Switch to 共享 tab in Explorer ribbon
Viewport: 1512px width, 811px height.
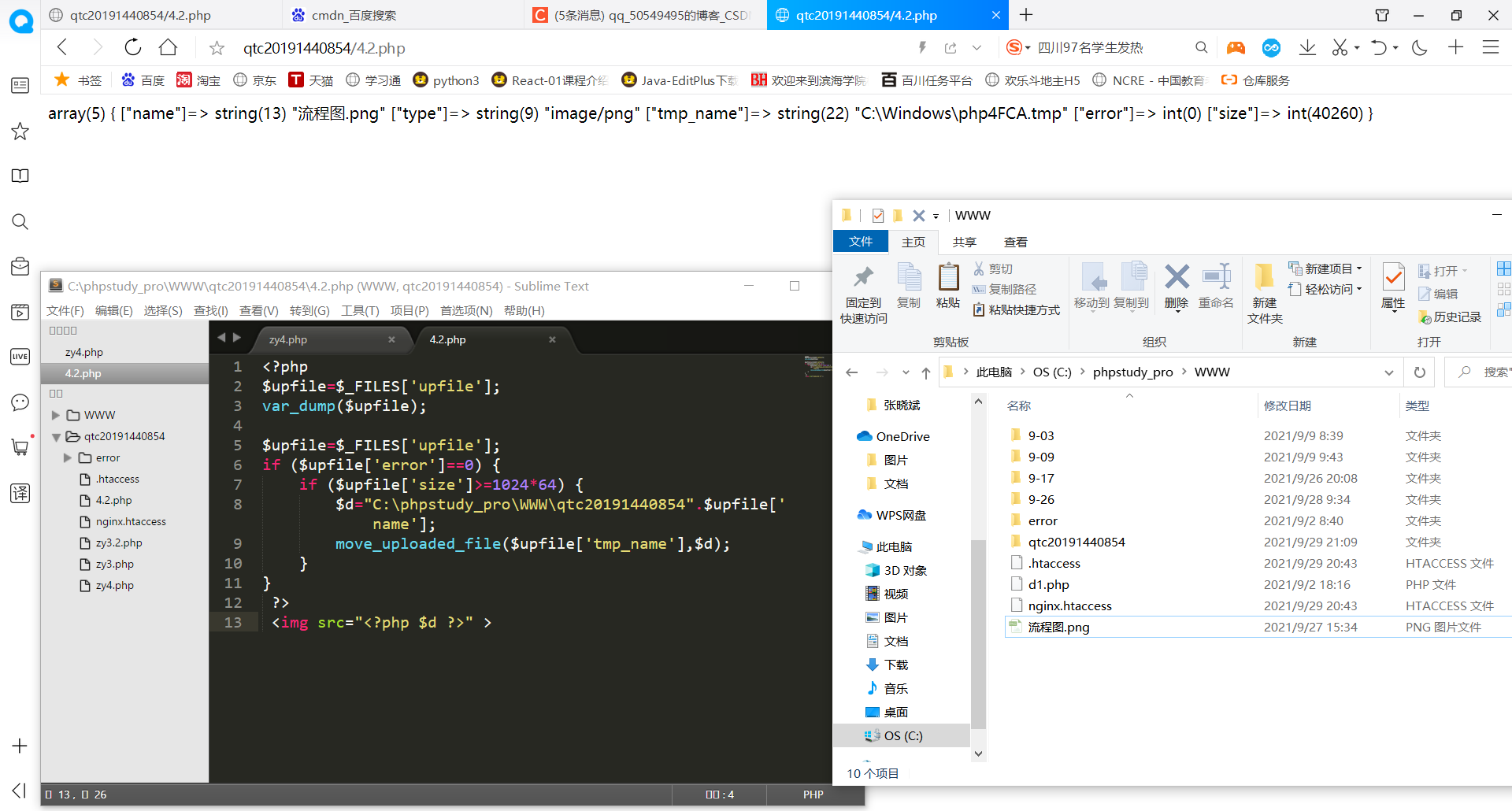click(x=965, y=242)
